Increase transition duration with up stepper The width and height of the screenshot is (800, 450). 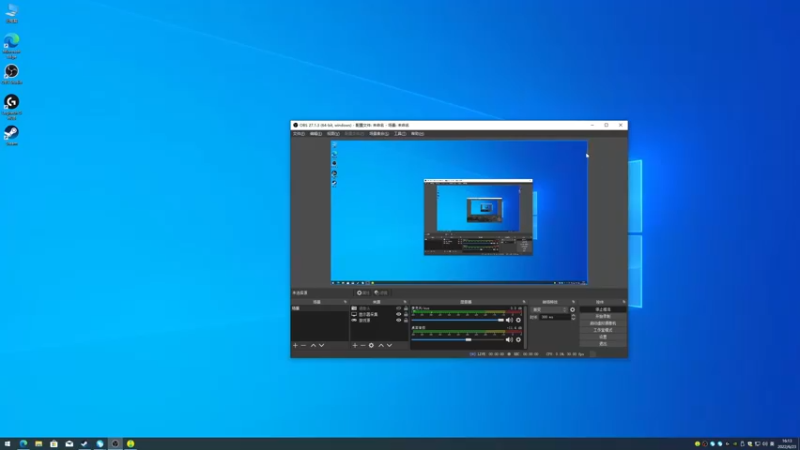tap(573, 315)
